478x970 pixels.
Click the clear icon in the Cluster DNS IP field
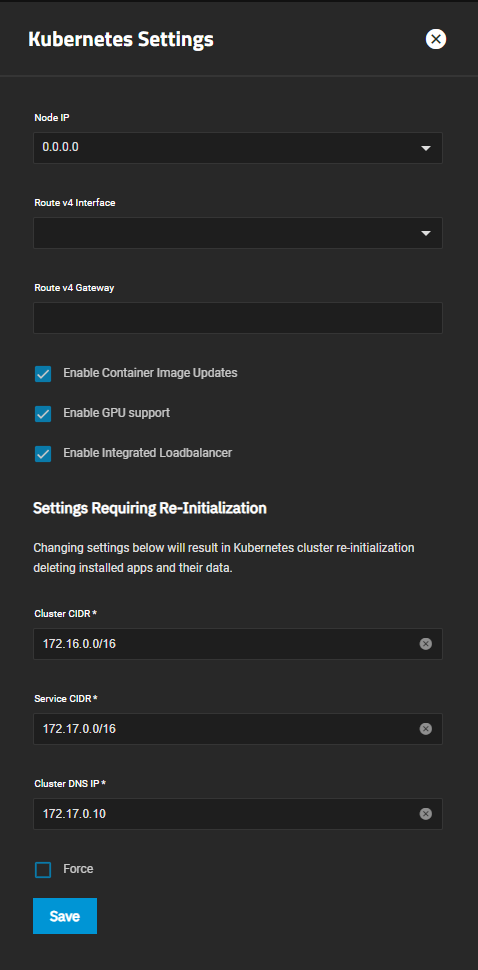(x=425, y=813)
